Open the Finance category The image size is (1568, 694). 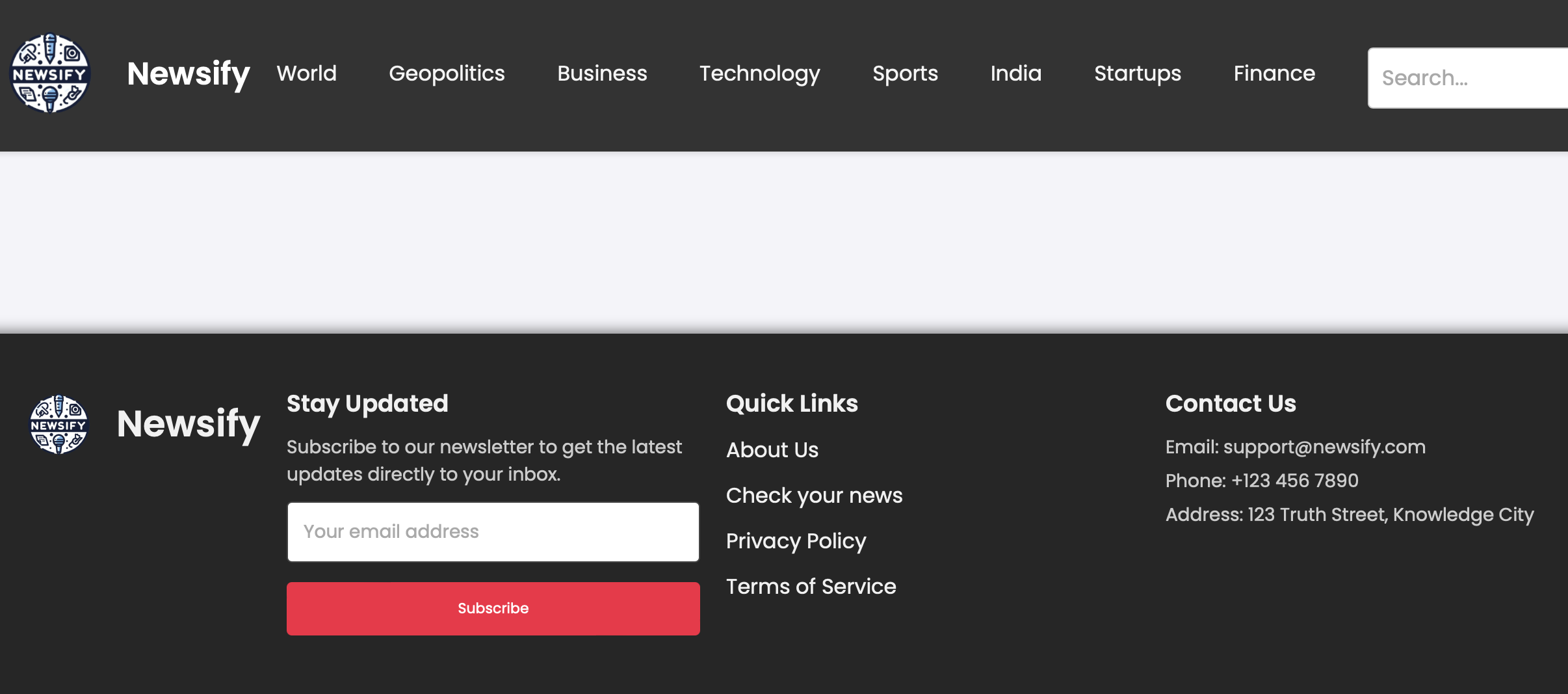(1274, 73)
